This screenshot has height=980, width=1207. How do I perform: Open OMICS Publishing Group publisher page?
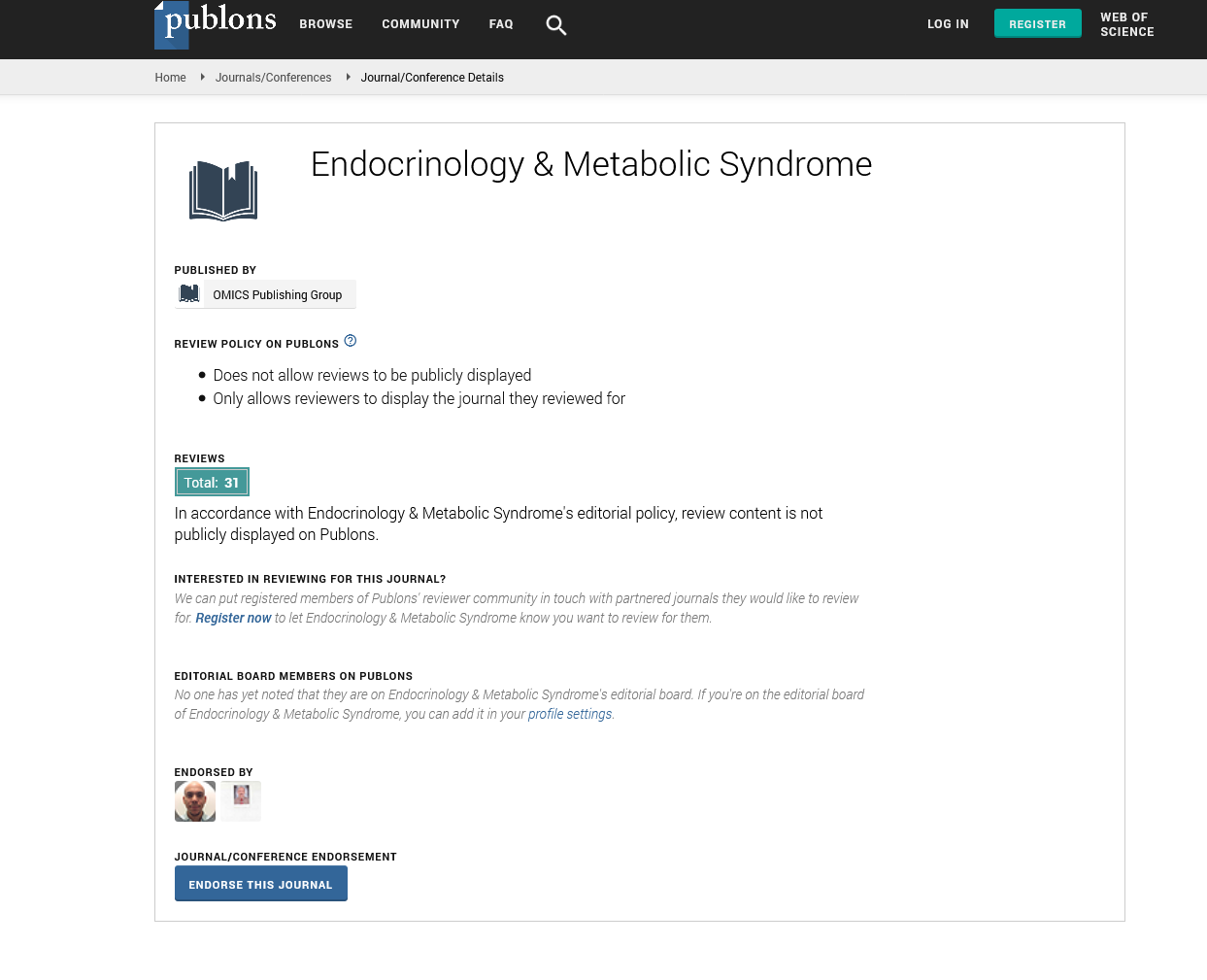(277, 295)
